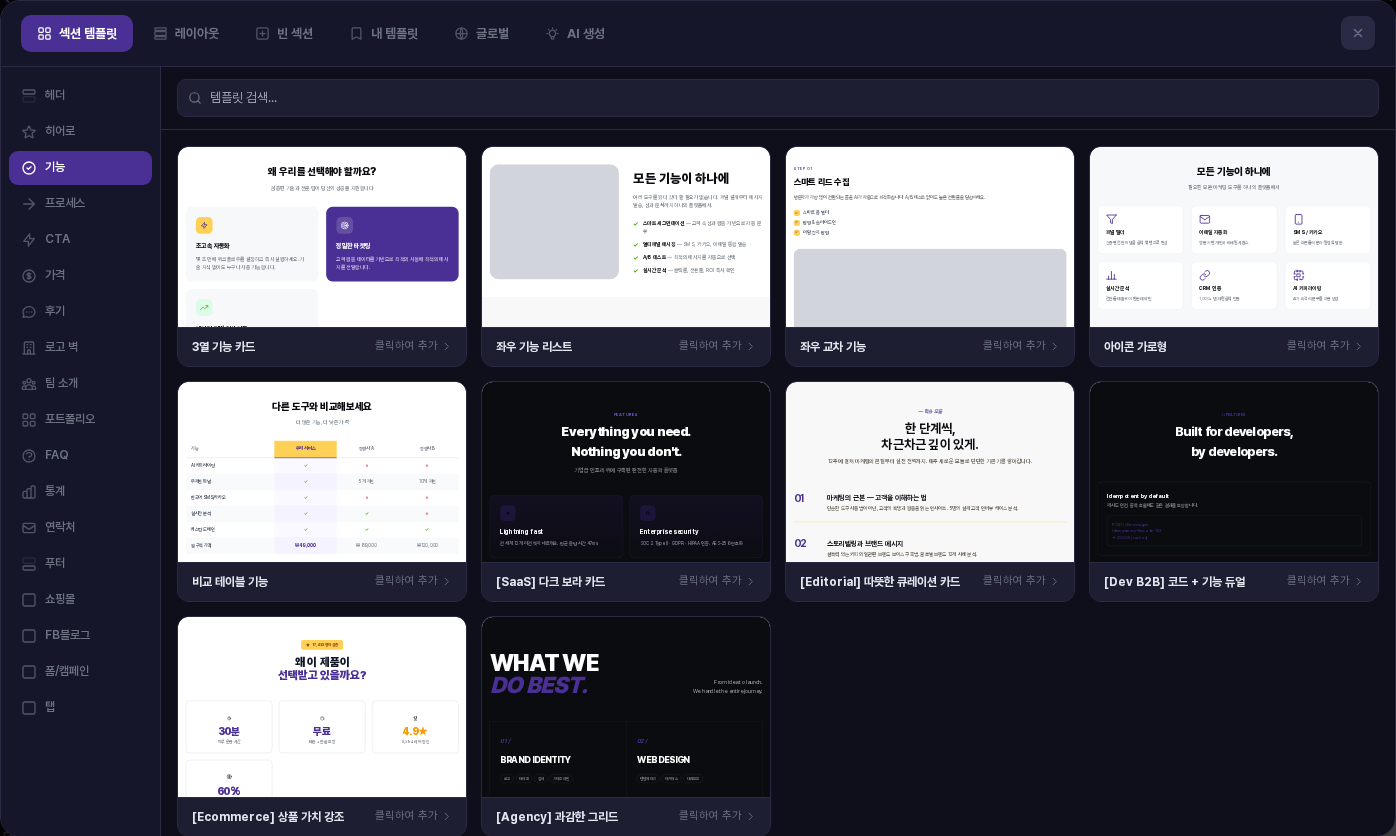1396x836 pixels.
Task: Open the 통계 bar chart icon
Action: coord(29,491)
